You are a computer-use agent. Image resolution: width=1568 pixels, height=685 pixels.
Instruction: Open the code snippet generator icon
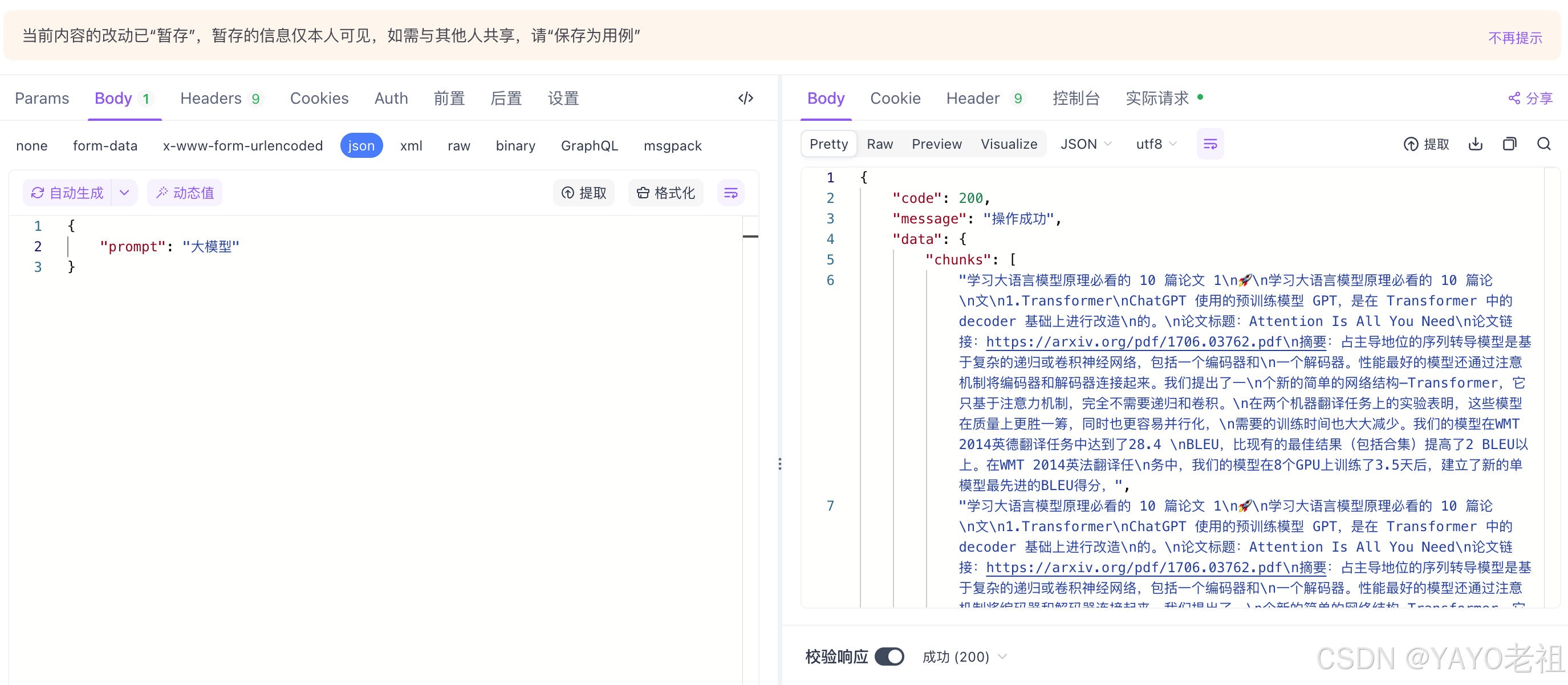point(746,98)
